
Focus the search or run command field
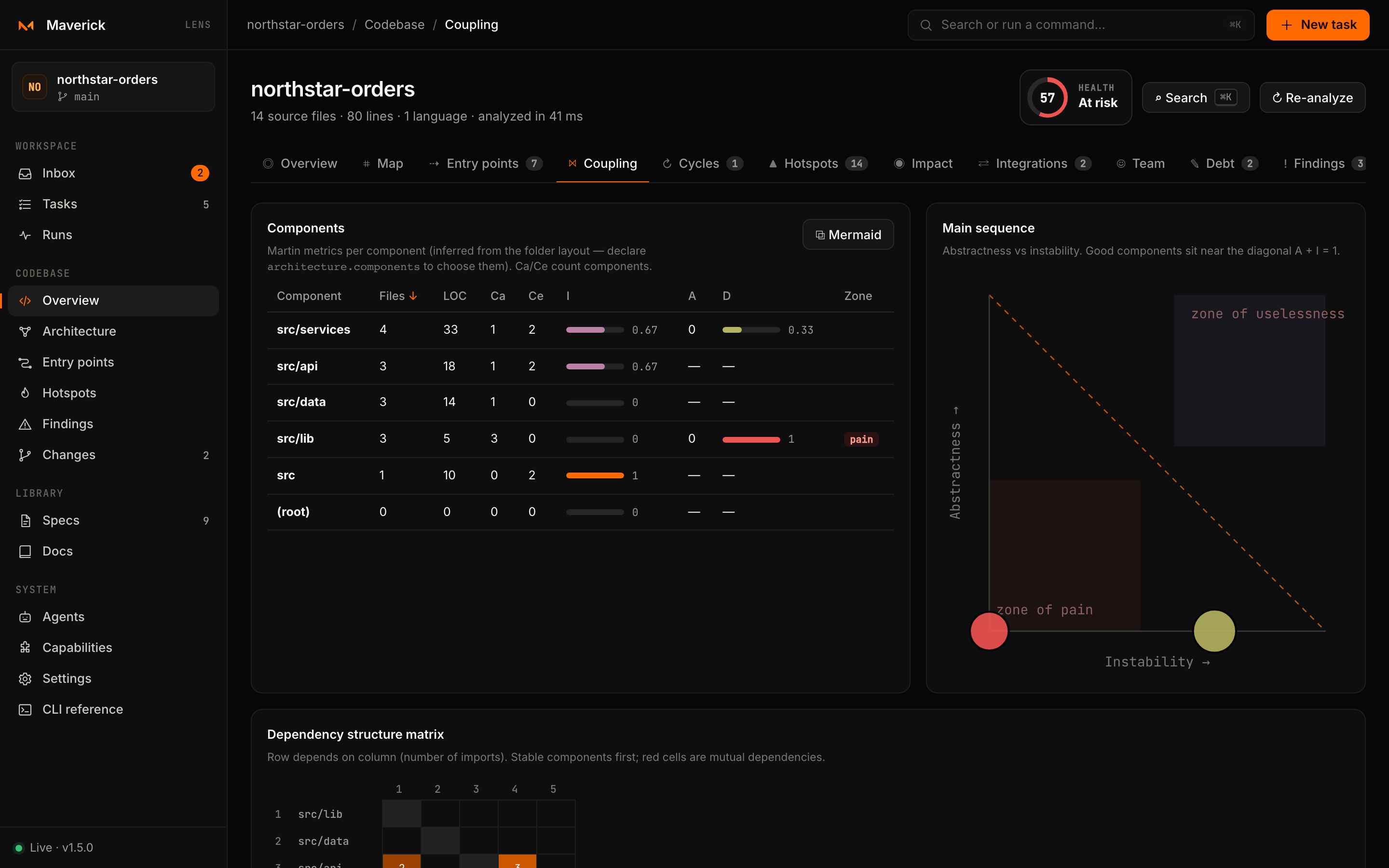point(1081,25)
